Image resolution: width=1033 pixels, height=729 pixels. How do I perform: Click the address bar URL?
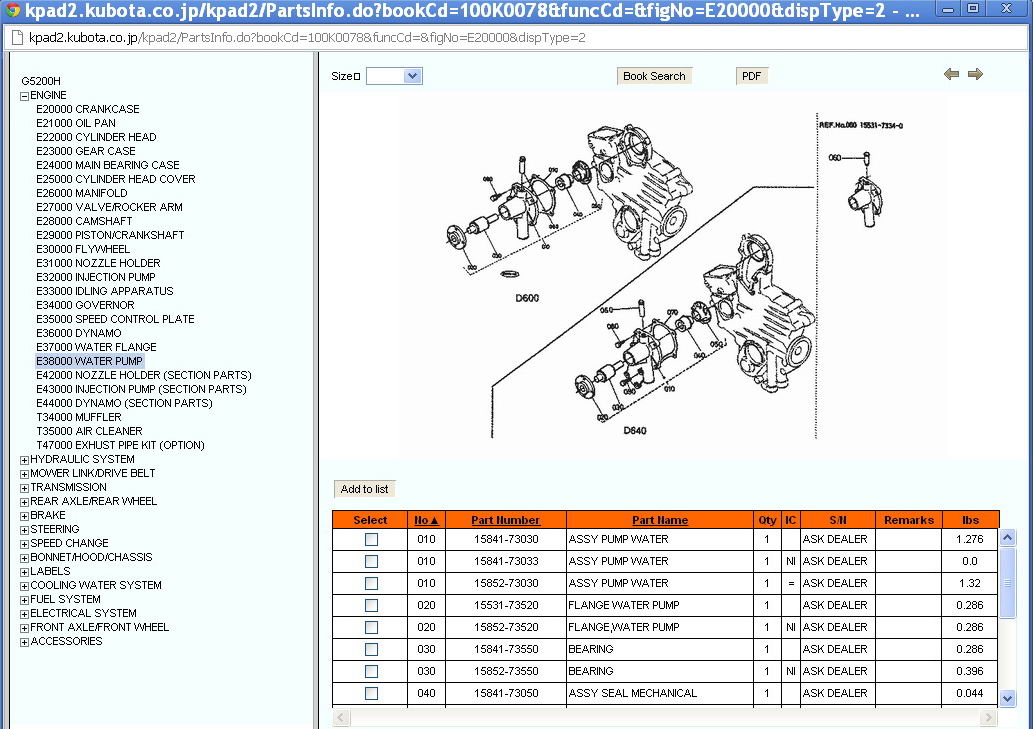point(307,38)
